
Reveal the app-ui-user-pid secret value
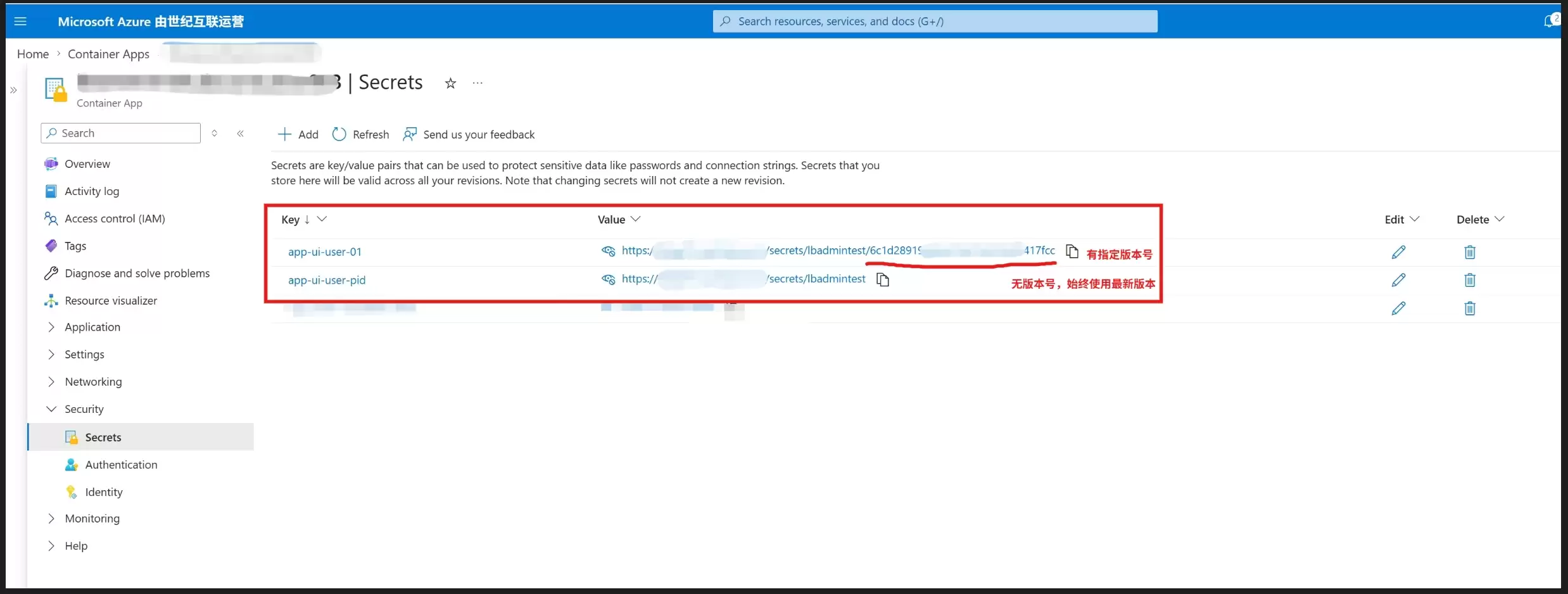coord(608,279)
